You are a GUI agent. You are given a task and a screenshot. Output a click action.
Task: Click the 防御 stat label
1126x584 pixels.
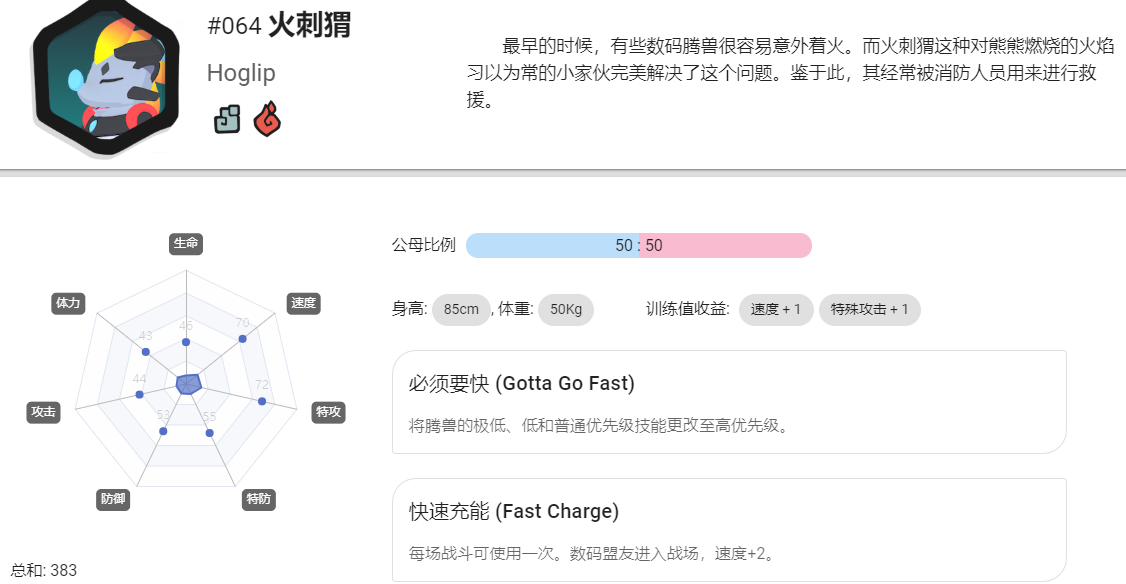click(113, 499)
